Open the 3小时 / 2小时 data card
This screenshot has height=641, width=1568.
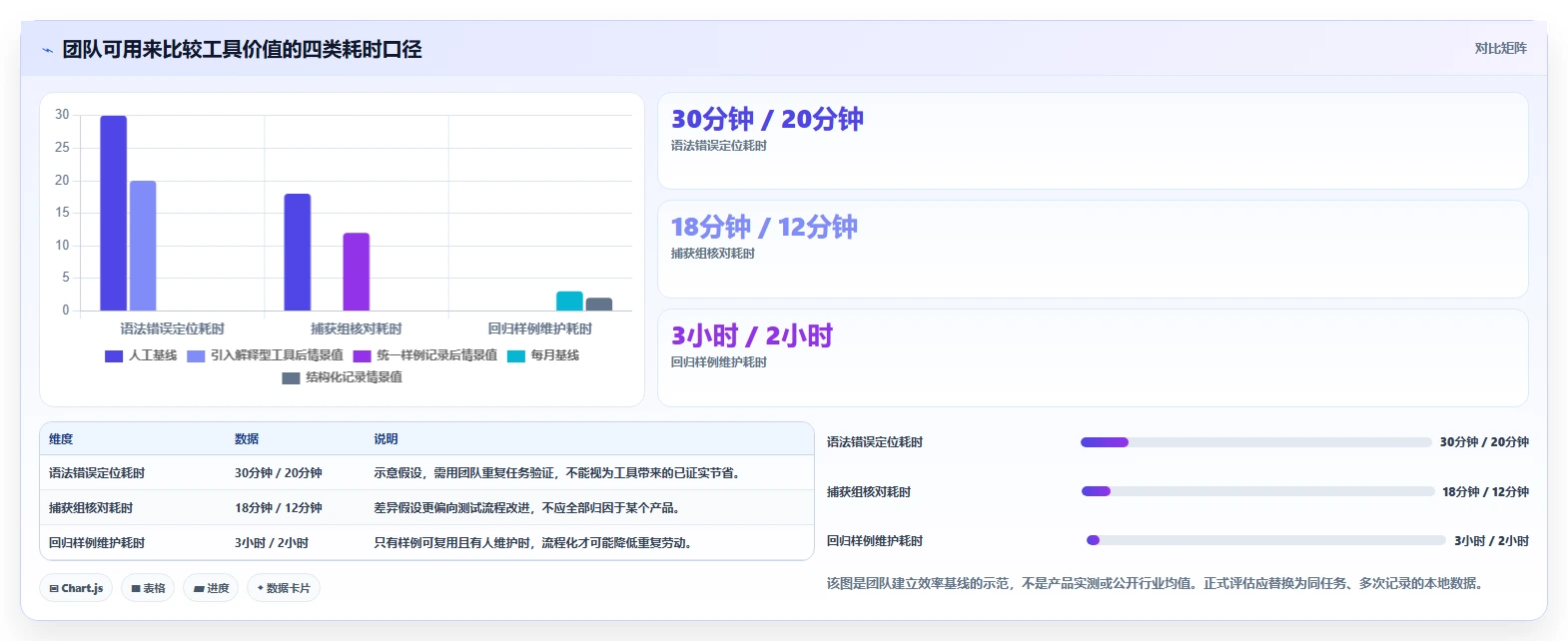coord(1093,357)
